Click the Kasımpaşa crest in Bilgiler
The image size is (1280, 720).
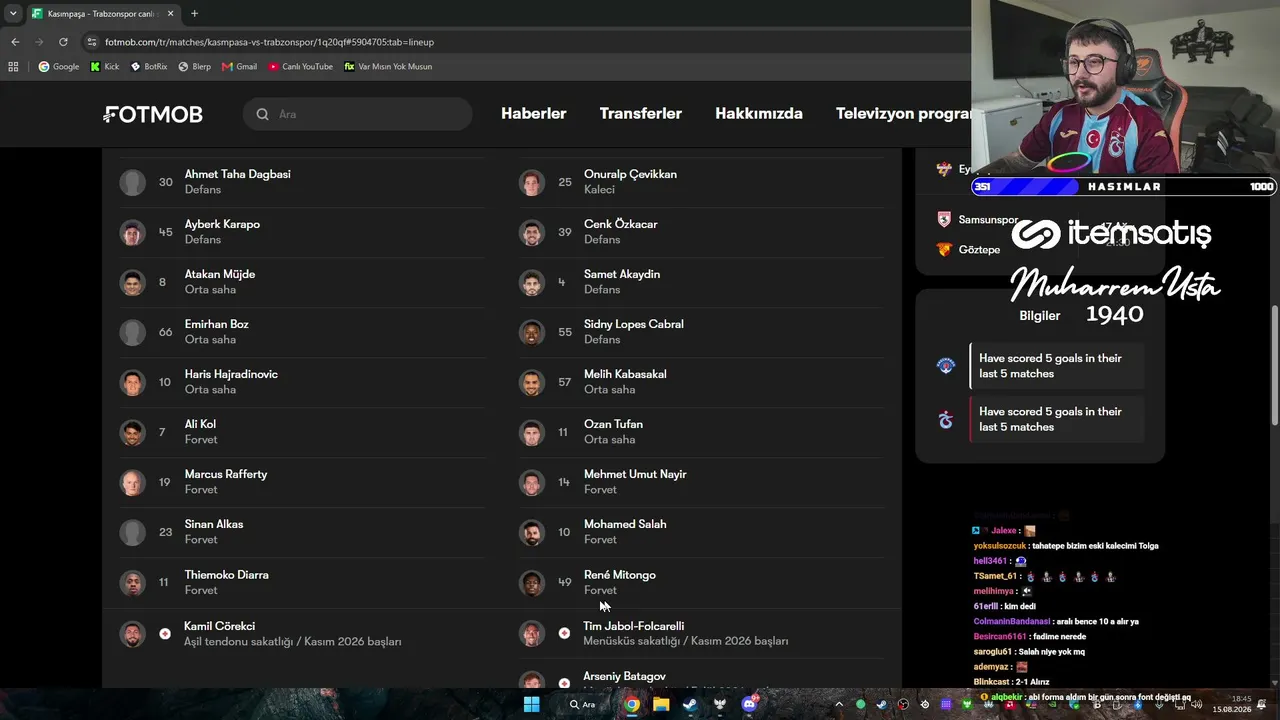pos(945,366)
